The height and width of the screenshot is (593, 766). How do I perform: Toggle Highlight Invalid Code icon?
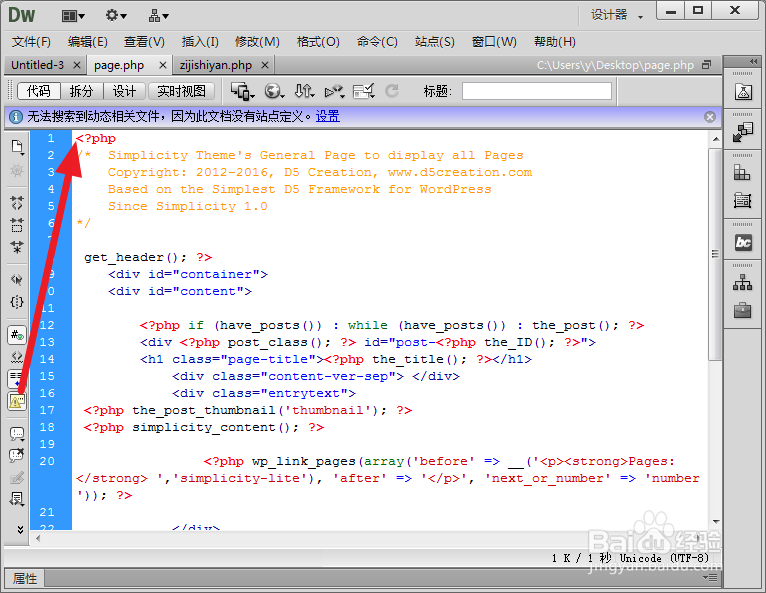[17, 357]
